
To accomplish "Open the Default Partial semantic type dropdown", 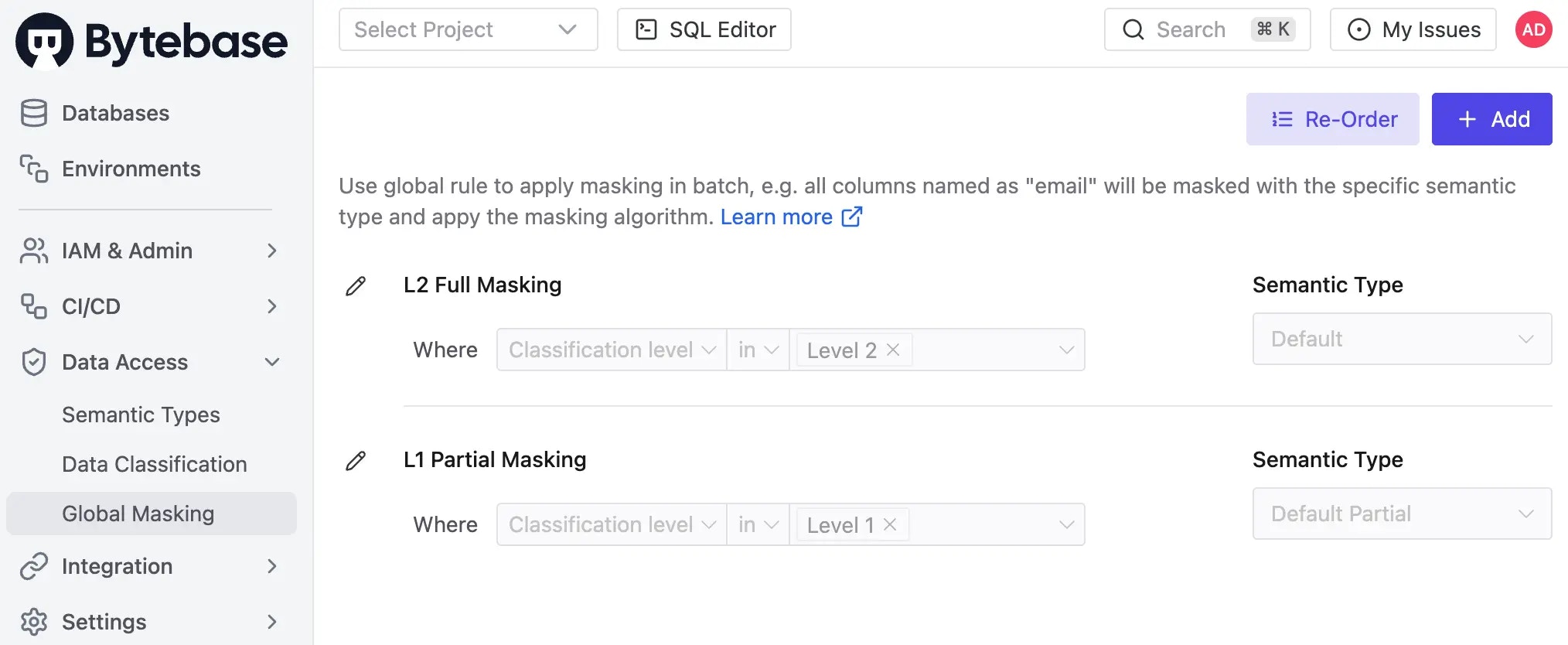I will (x=1402, y=514).
